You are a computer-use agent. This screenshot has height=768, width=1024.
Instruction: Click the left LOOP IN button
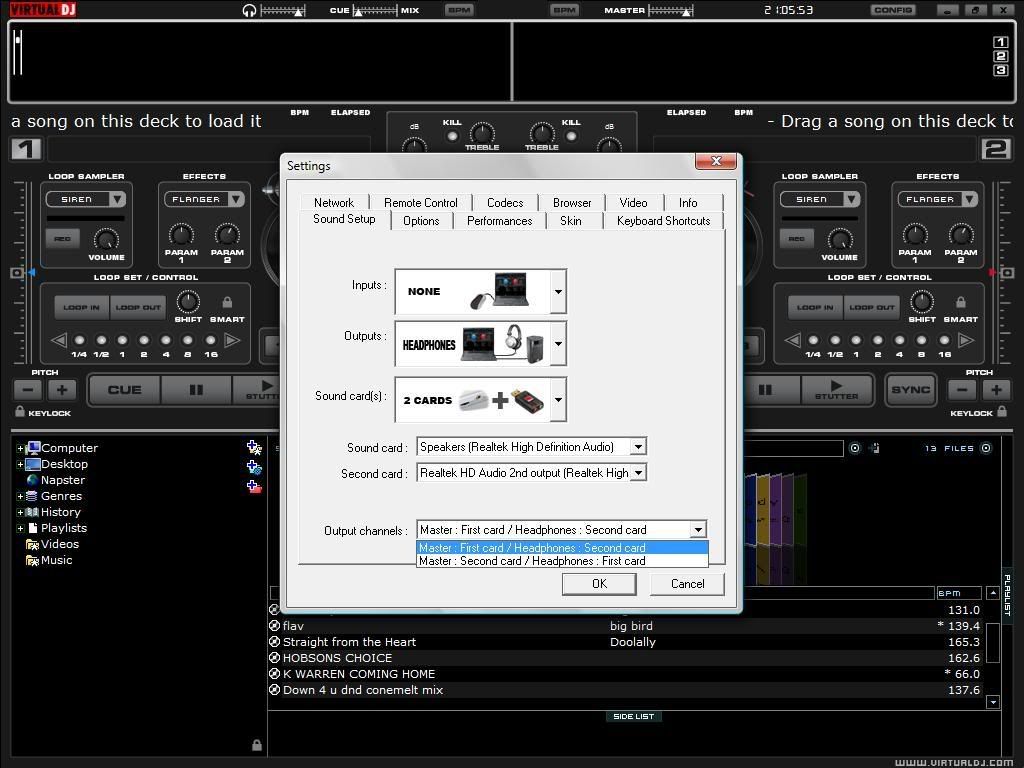(x=82, y=307)
